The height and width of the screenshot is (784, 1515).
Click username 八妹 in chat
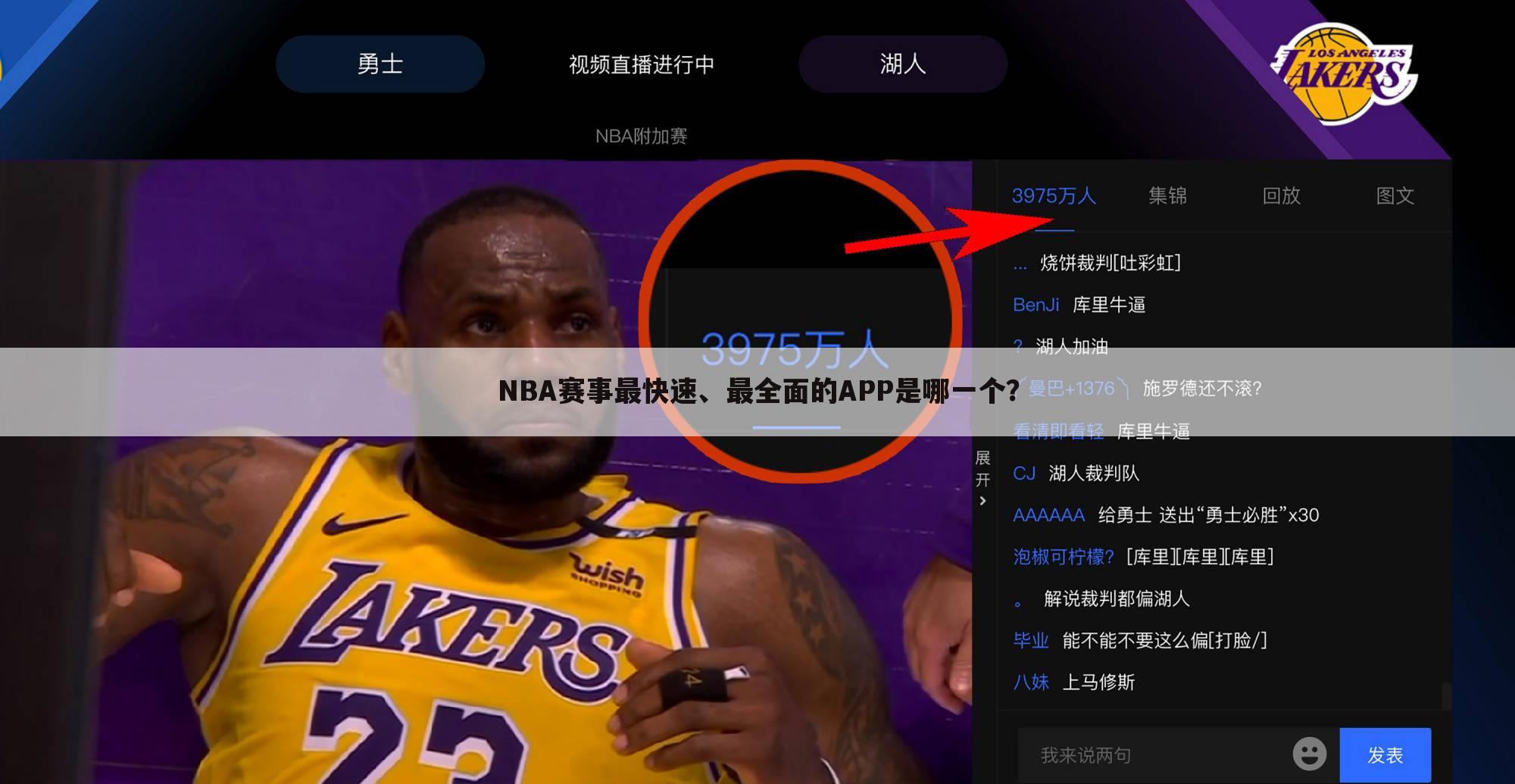1031,682
